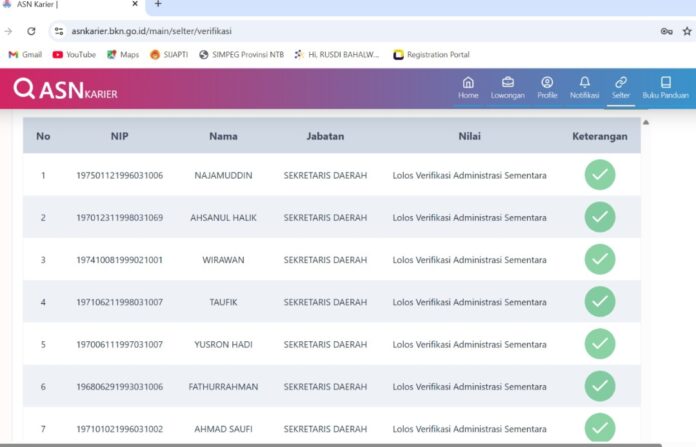
Task: Go to Profile page icon
Action: click(x=547, y=83)
